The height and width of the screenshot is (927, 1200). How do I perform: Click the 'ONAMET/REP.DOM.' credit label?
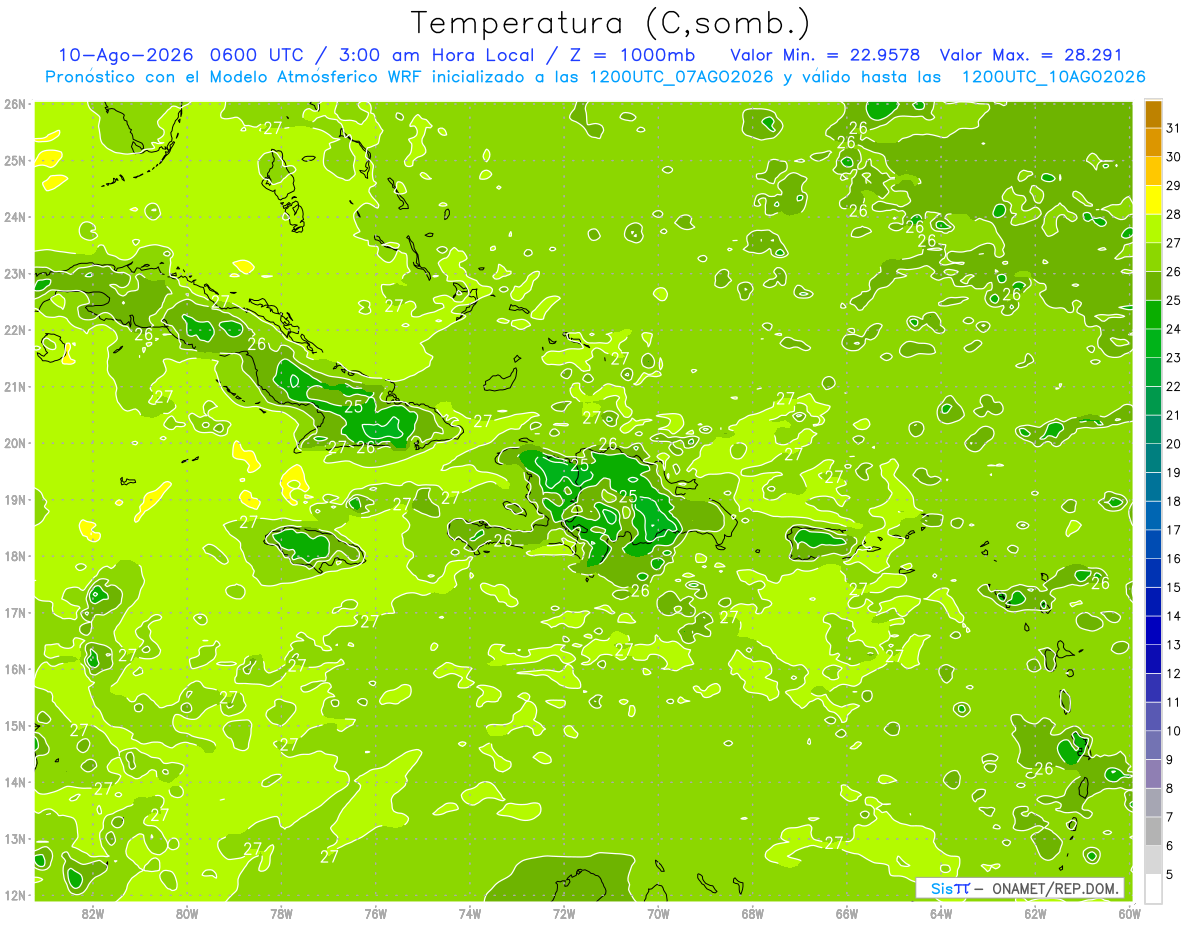click(x=1056, y=888)
